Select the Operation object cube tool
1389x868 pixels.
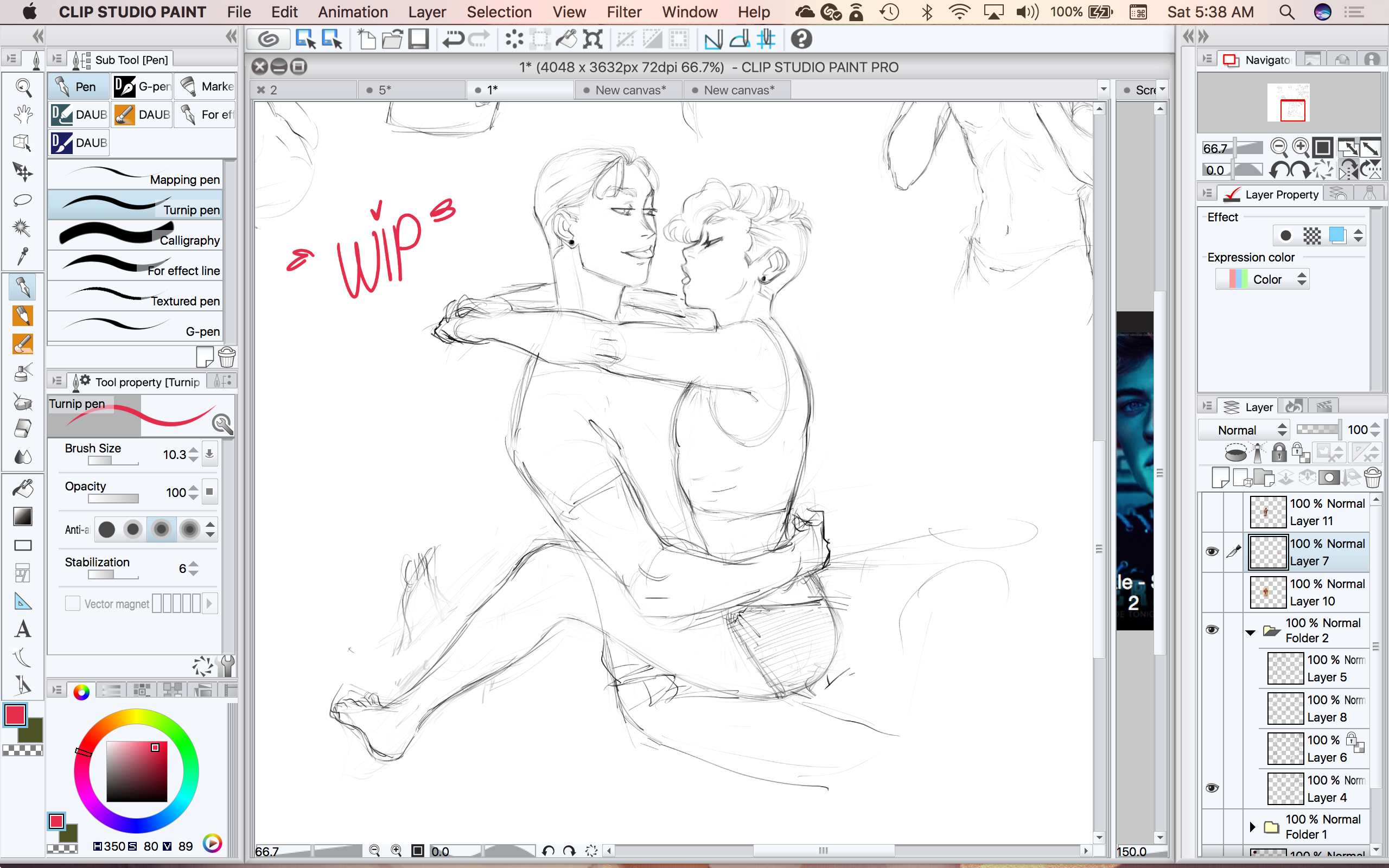coord(23,143)
